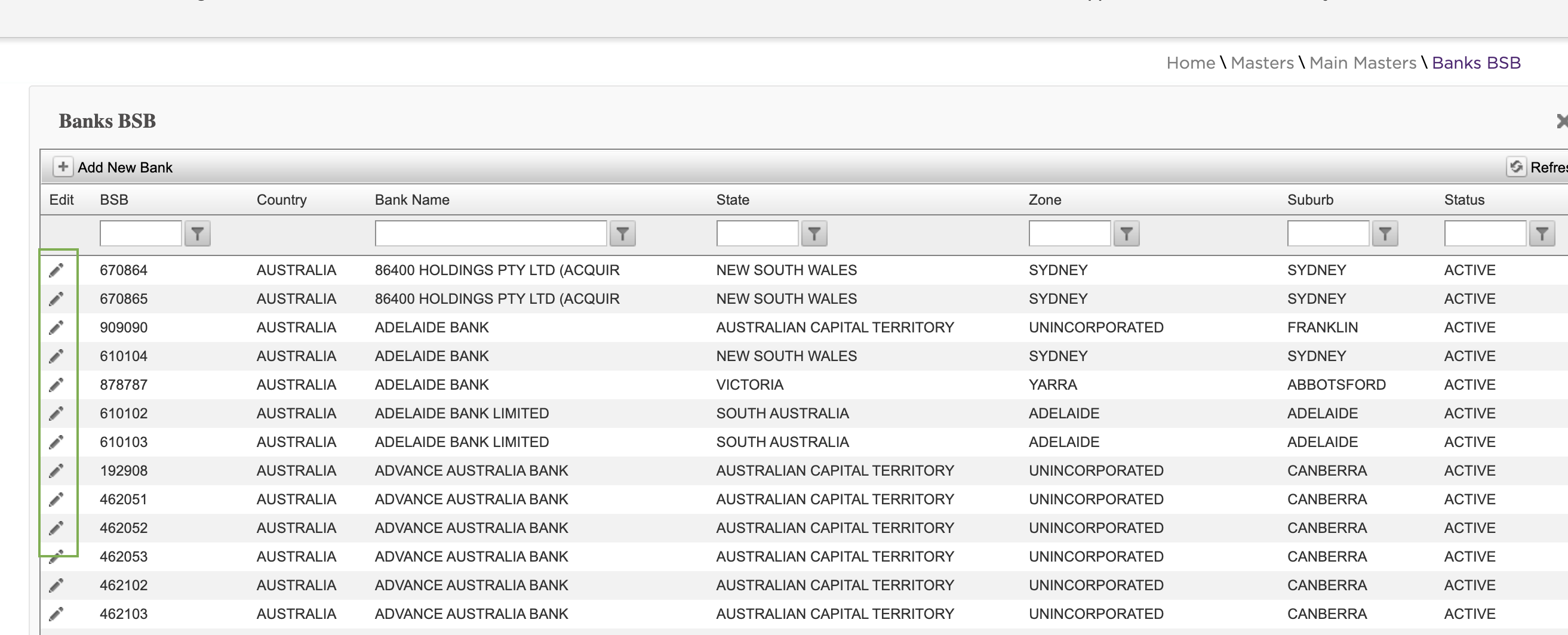Viewport: 1568px width, 635px height.
Task: Select the FRANKLIN suburb cell
Action: point(1322,327)
